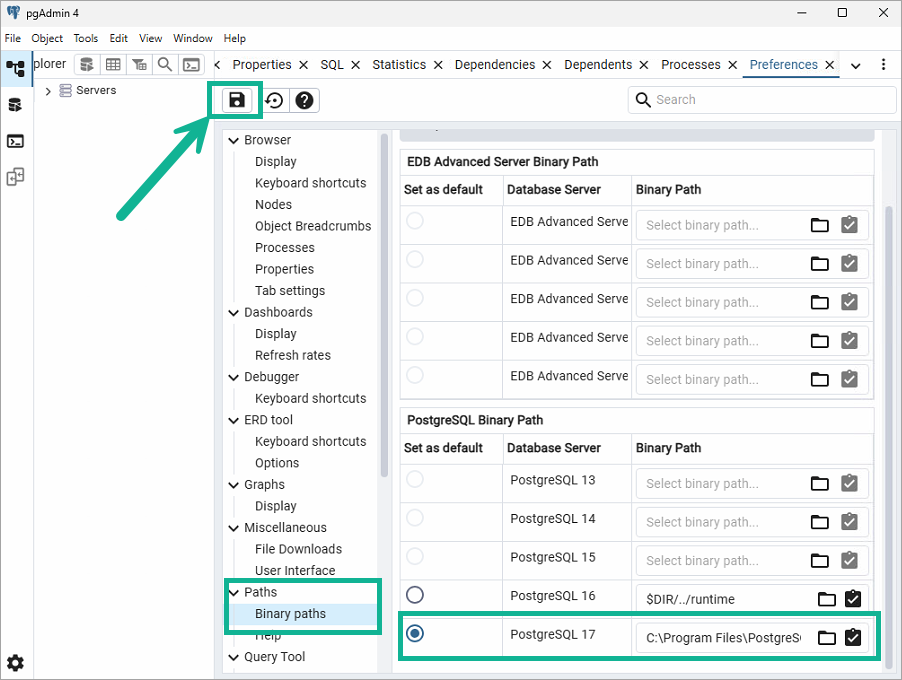Open User Interface under Miscellaneous

pos(295,571)
